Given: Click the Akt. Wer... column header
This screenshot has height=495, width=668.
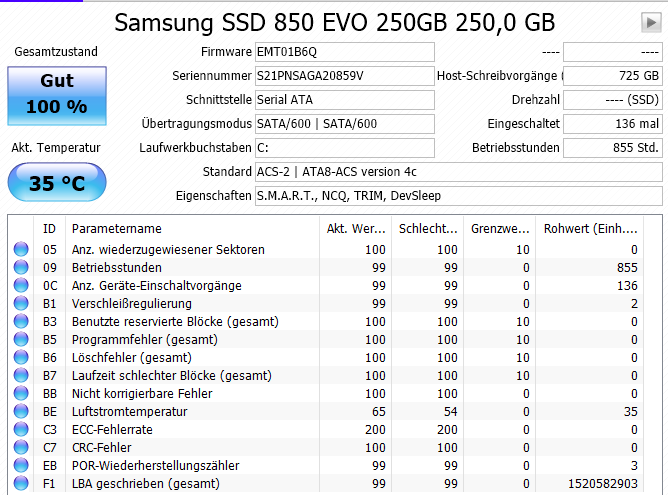Looking at the screenshot, I should click(356, 229).
